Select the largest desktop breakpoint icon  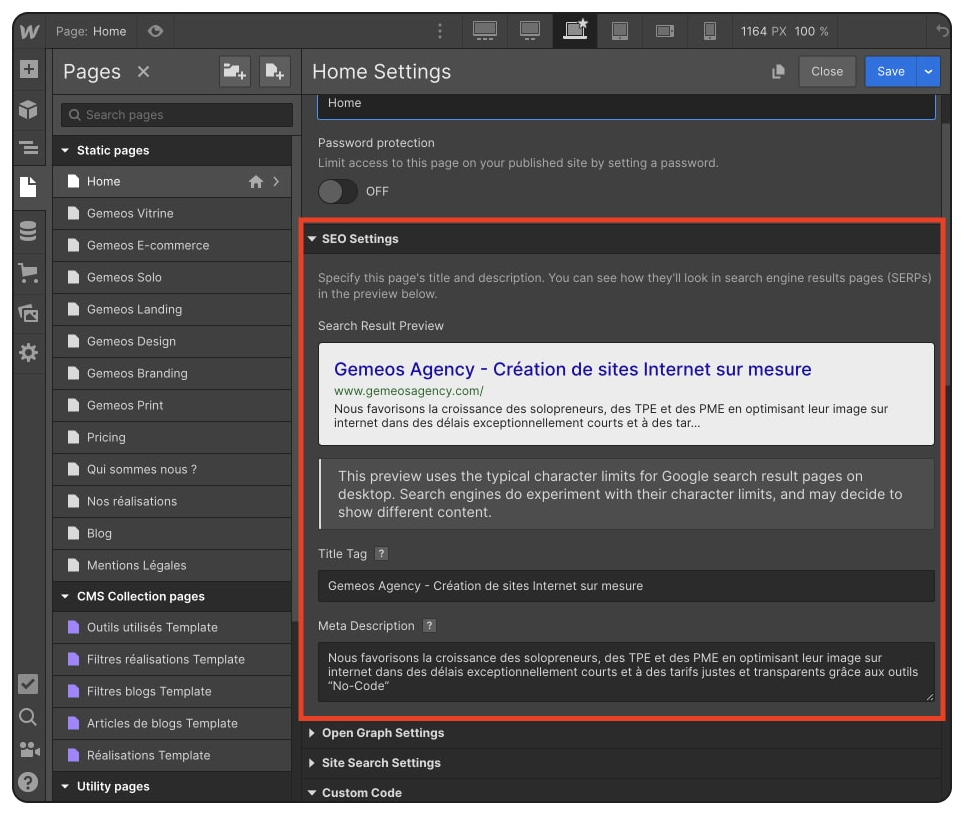click(x=484, y=31)
